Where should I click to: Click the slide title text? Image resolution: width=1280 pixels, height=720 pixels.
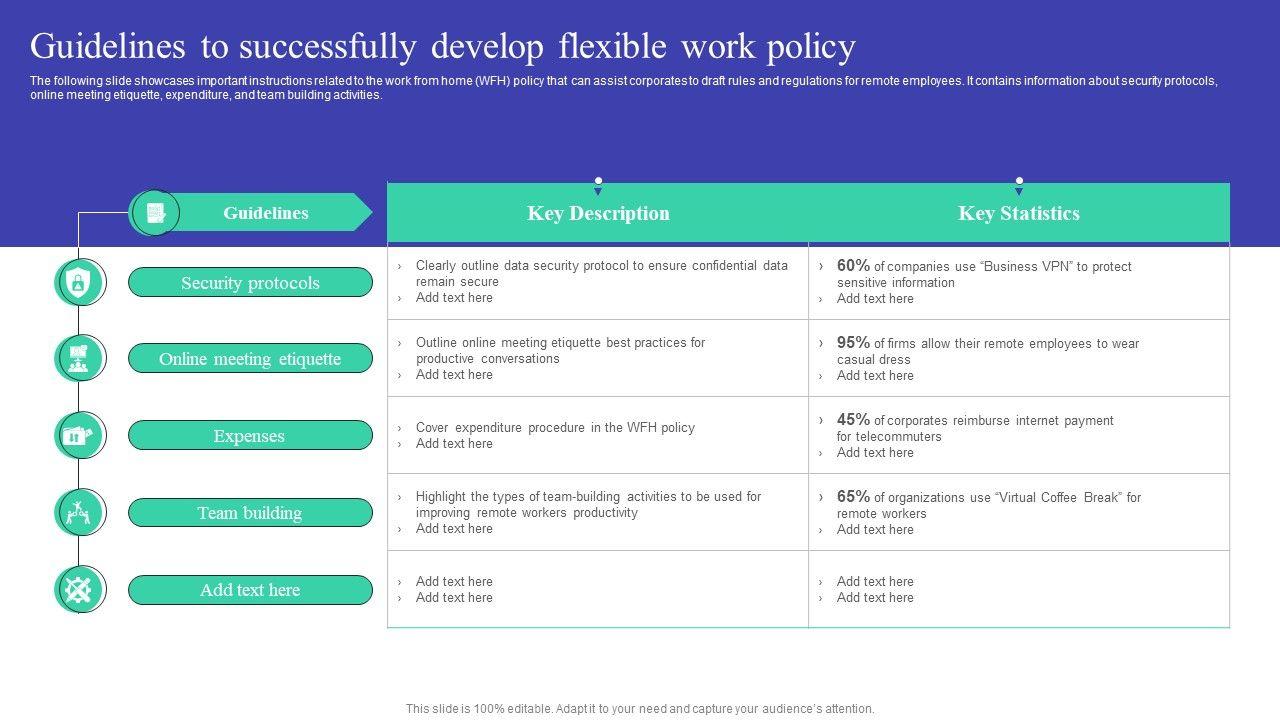[442, 47]
